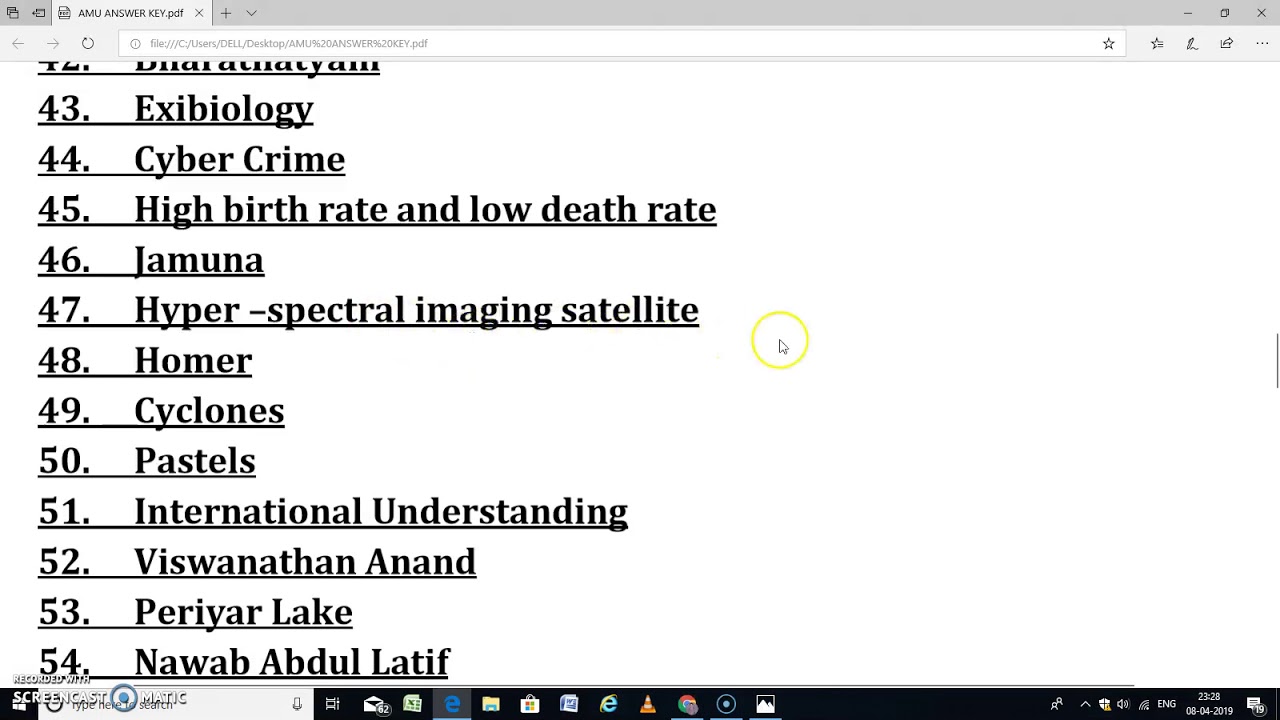Add this page to favorites star
Viewport: 1280px width, 720px height.
point(1108,43)
